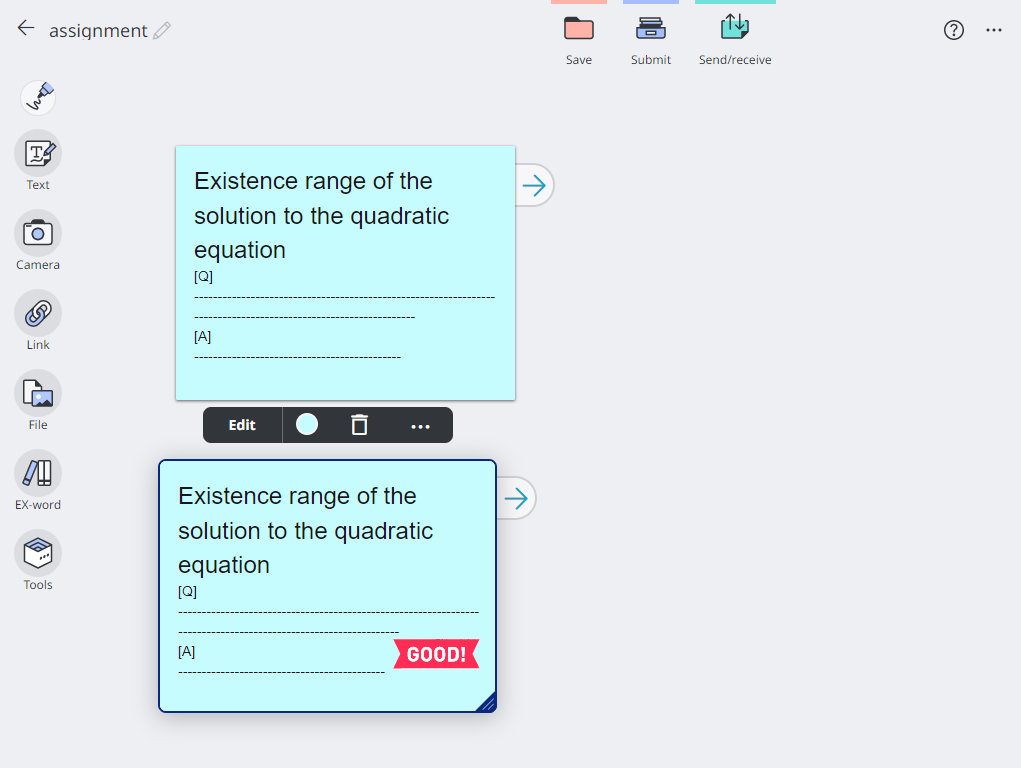Select the pen drawing tool

[38, 98]
